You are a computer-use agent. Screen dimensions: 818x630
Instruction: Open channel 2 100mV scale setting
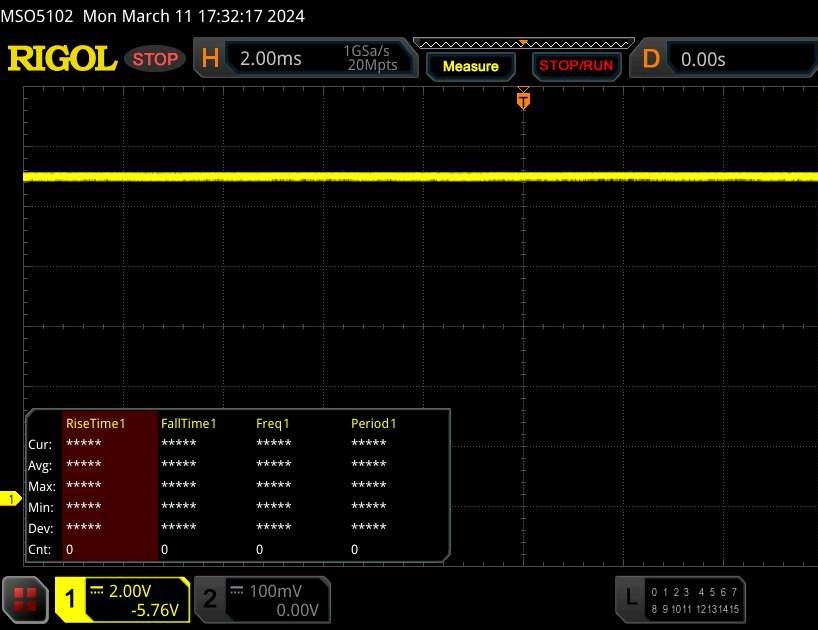pos(275,591)
